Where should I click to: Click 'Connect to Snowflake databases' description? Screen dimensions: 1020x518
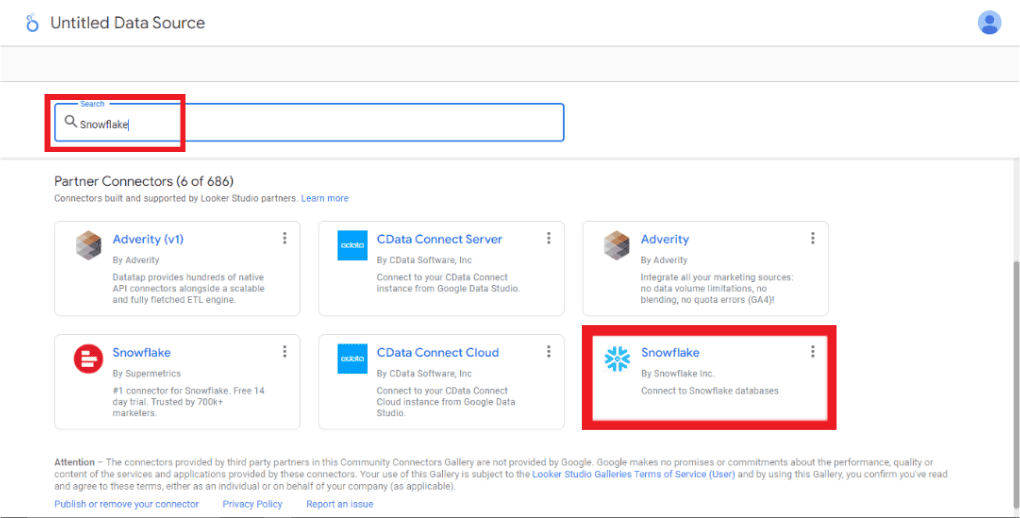(710, 390)
